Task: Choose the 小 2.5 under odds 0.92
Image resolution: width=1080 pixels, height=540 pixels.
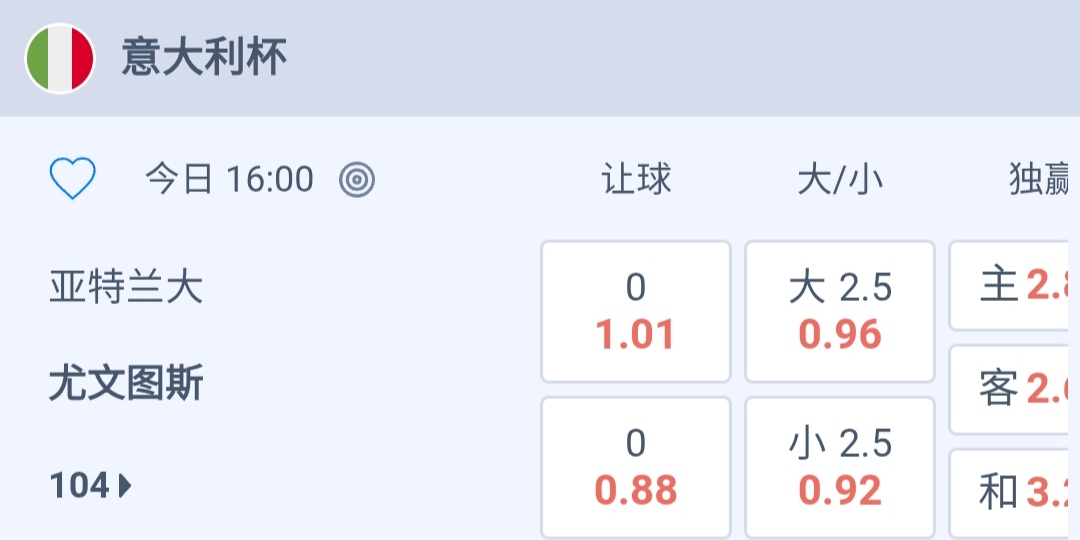Action: (x=839, y=468)
